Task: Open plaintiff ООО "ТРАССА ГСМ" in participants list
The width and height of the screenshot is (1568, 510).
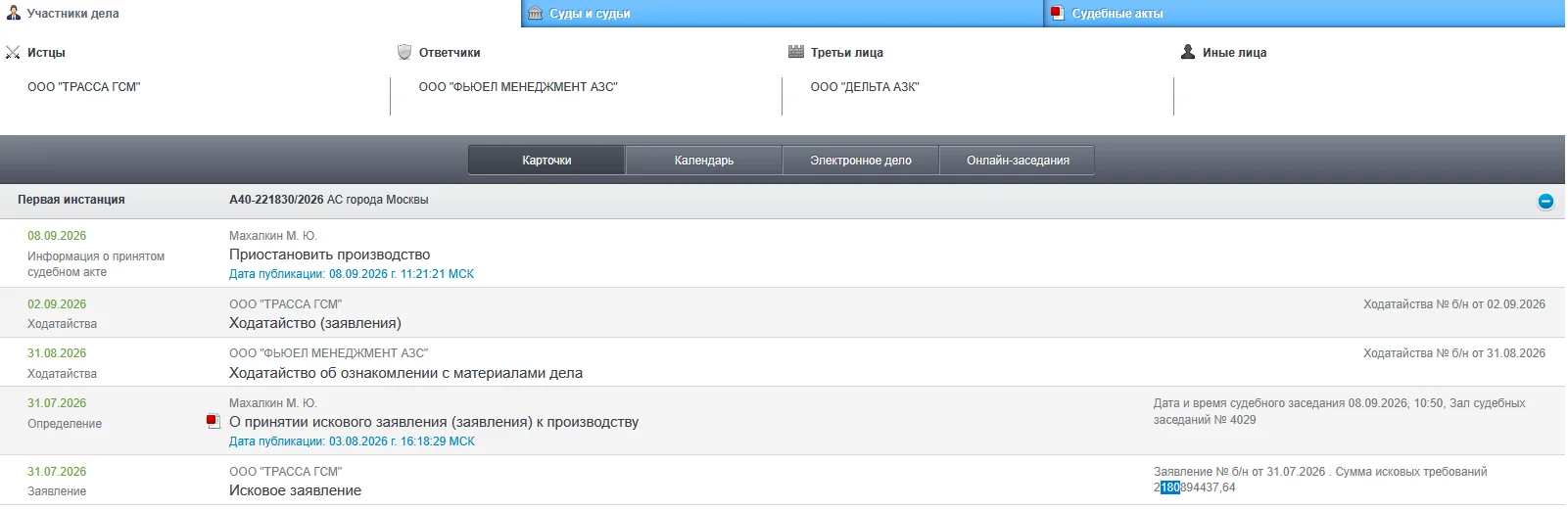Action: [x=84, y=87]
